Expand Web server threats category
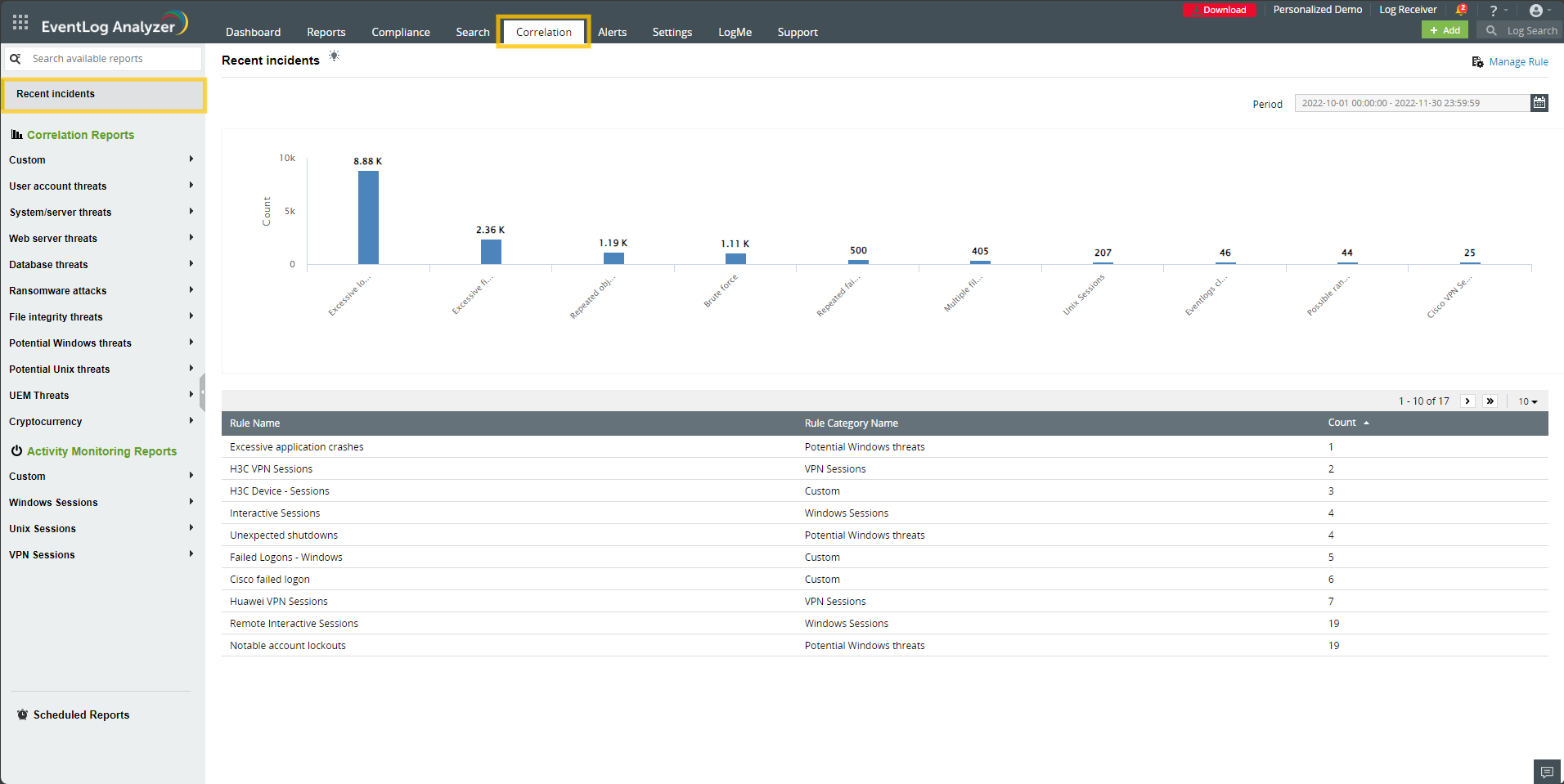 [x=102, y=239]
